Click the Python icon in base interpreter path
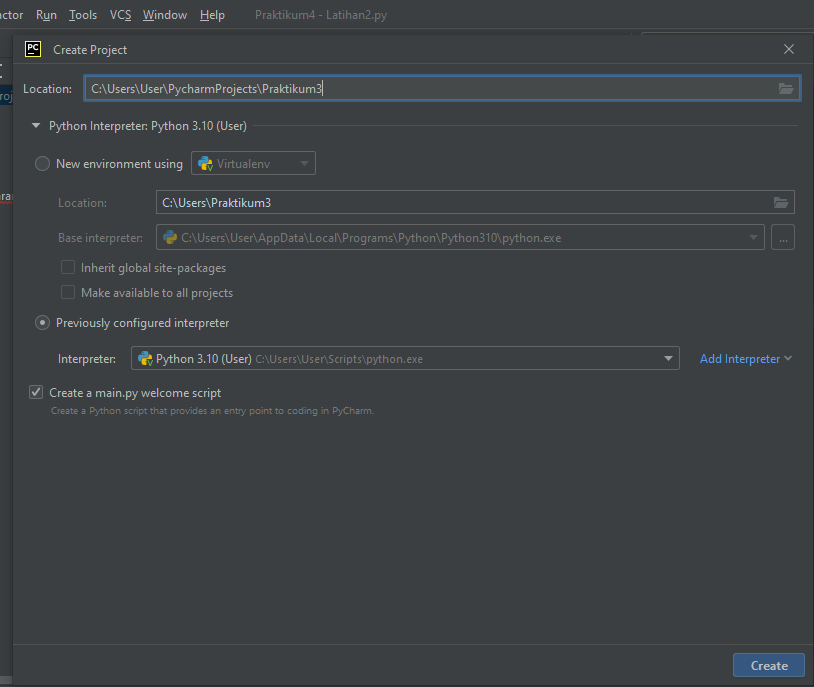Viewport: 814px width, 687px height. click(x=171, y=237)
